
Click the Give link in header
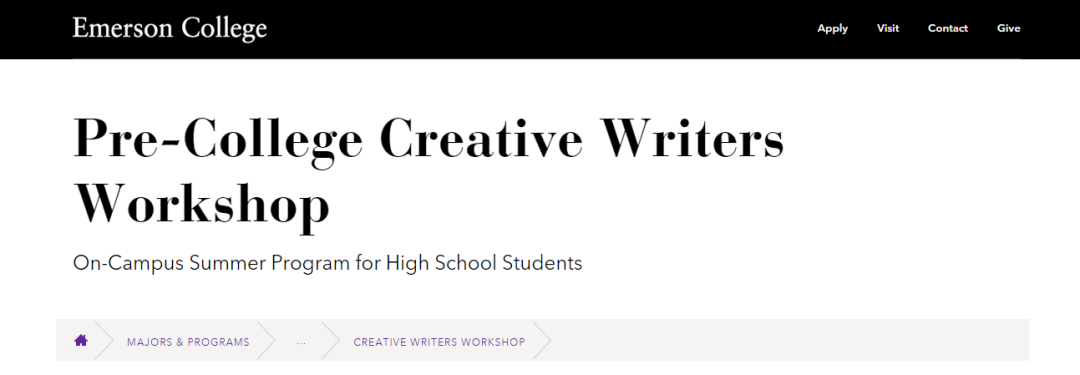click(x=1008, y=28)
